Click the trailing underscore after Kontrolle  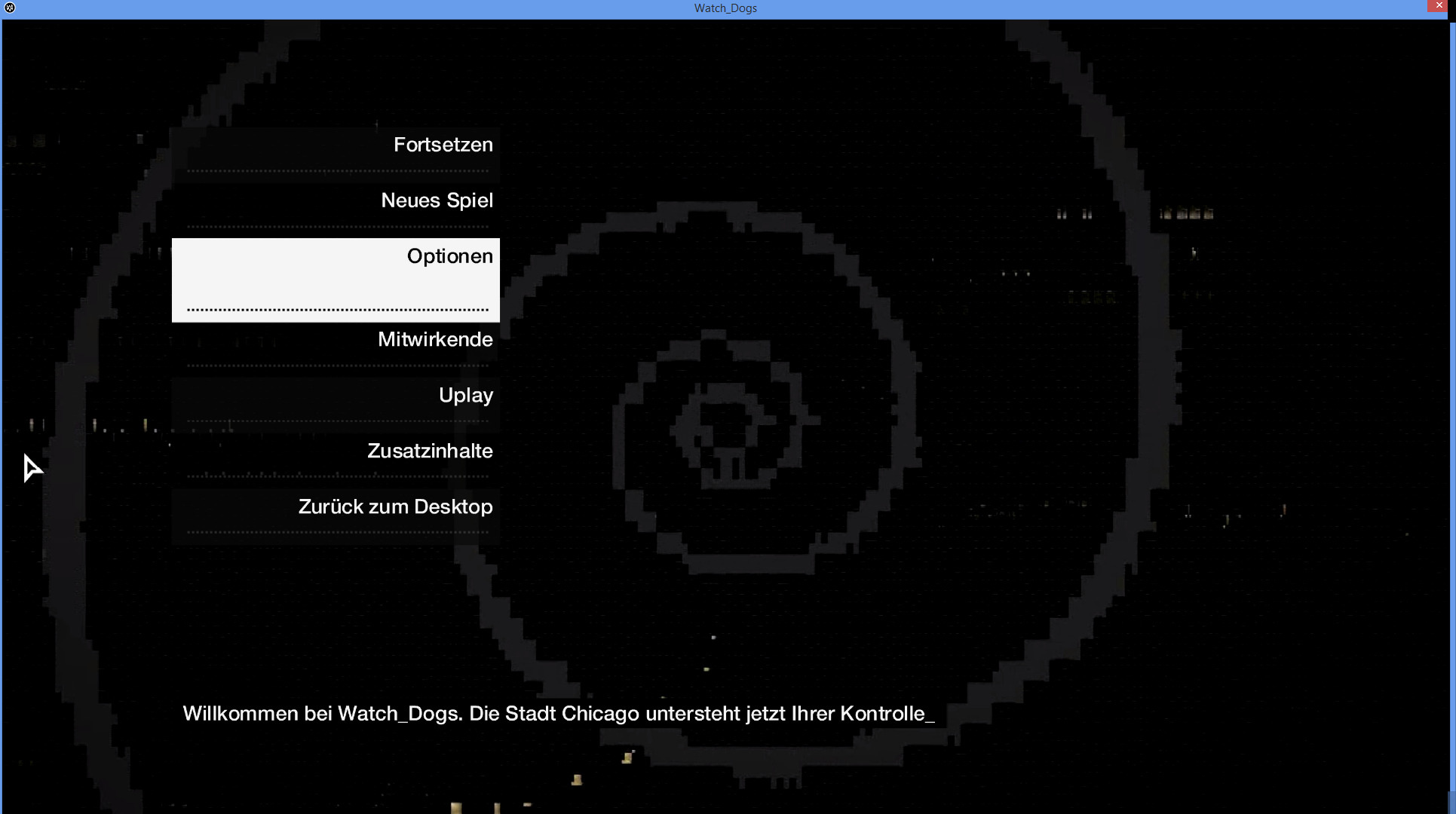point(930,721)
